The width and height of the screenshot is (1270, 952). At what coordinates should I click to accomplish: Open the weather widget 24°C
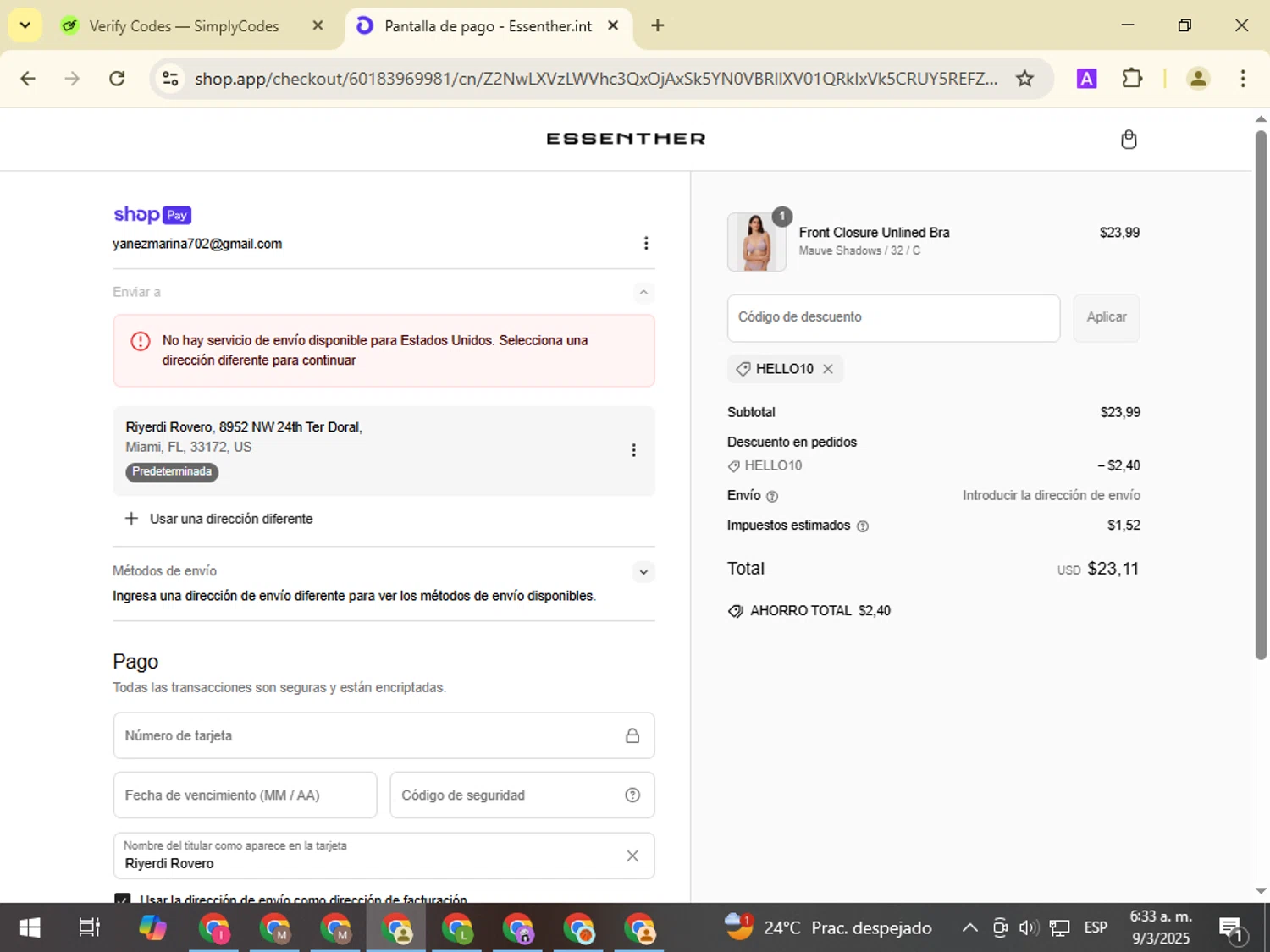pos(828,927)
